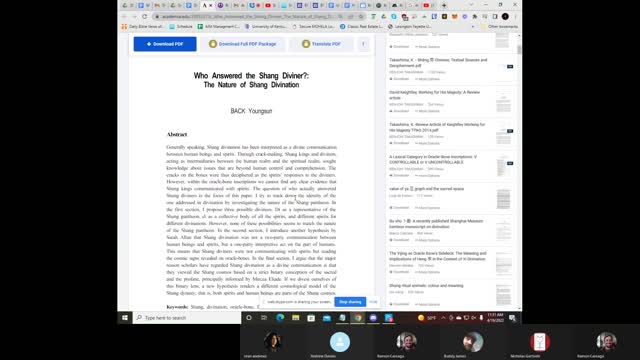Click the Type here to search box
Viewport: 640px width, 360px height.
pos(187,318)
